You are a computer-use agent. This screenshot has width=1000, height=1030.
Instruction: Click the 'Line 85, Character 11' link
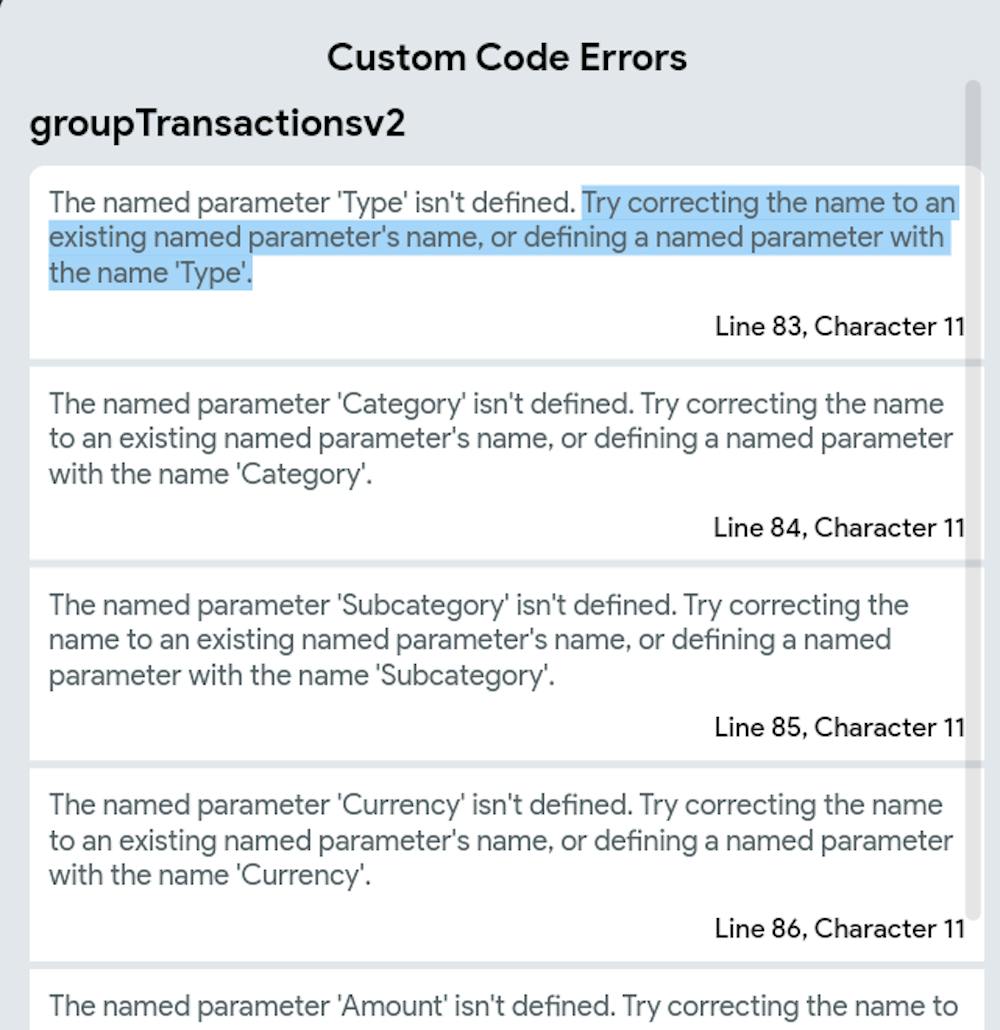[x=838, y=728]
